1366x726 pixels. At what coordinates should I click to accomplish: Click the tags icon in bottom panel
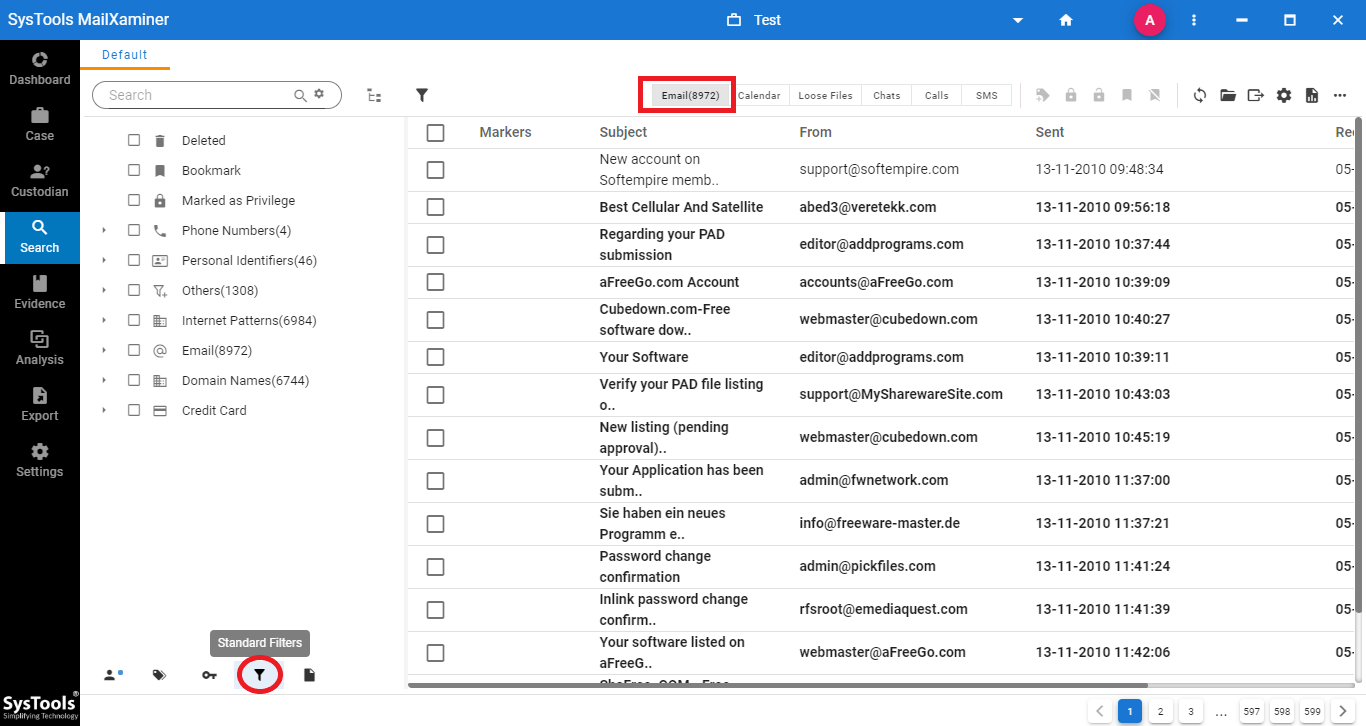click(159, 675)
